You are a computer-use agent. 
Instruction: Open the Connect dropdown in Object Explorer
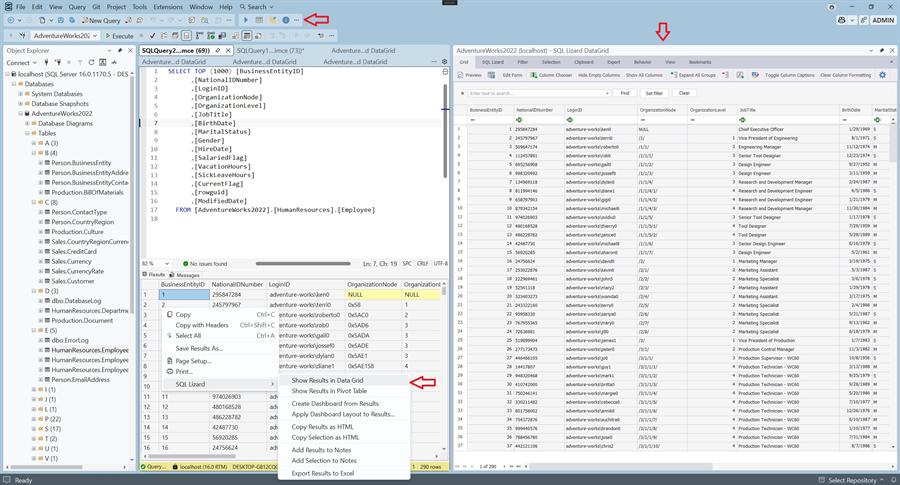pyautogui.click(x=34, y=63)
